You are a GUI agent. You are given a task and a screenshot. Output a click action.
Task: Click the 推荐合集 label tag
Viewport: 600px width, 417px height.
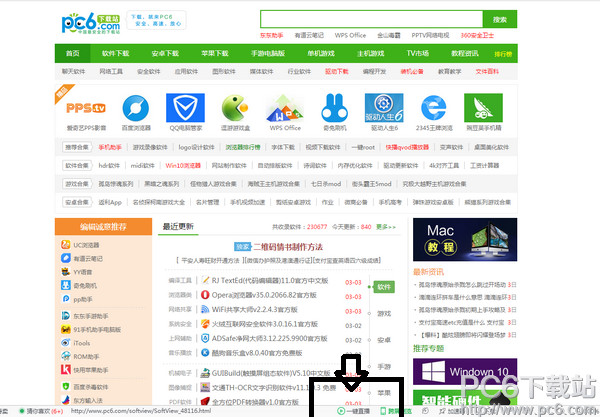pyautogui.click(x=77, y=147)
